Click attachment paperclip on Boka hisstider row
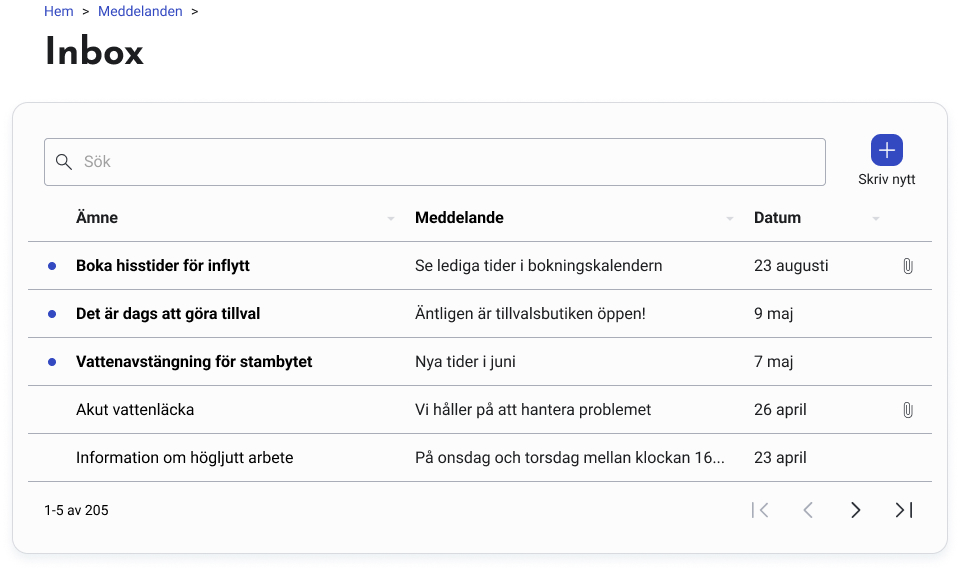 [x=907, y=266]
